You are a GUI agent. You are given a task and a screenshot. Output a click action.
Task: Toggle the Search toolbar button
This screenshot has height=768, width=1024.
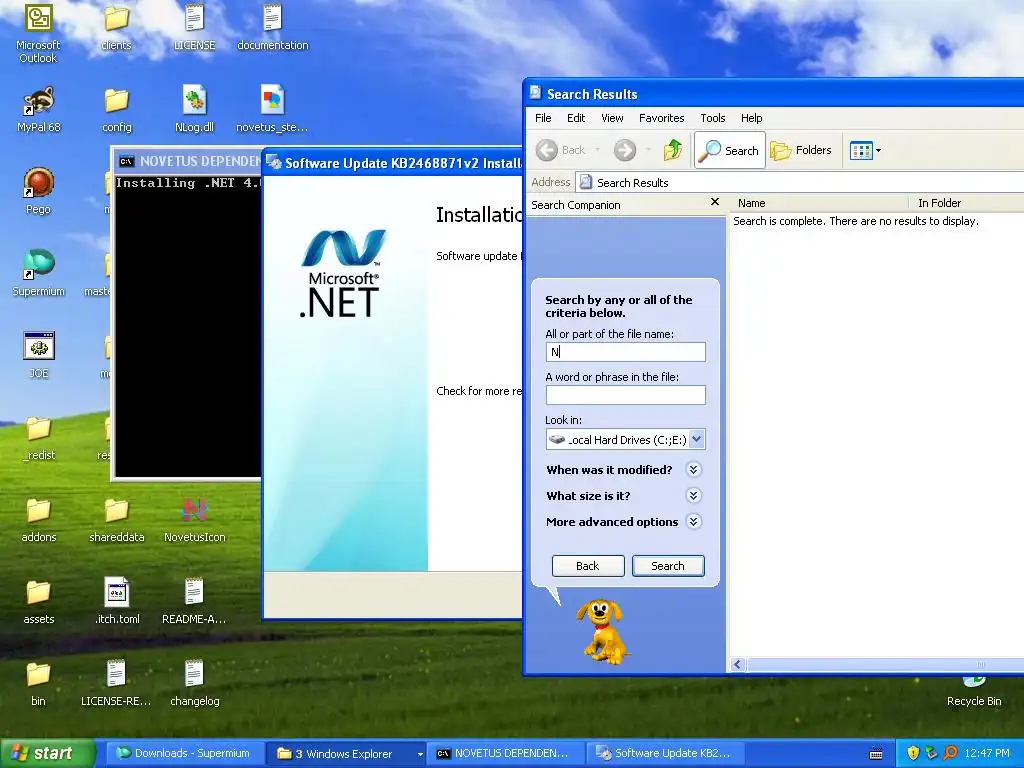coord(729,150)
